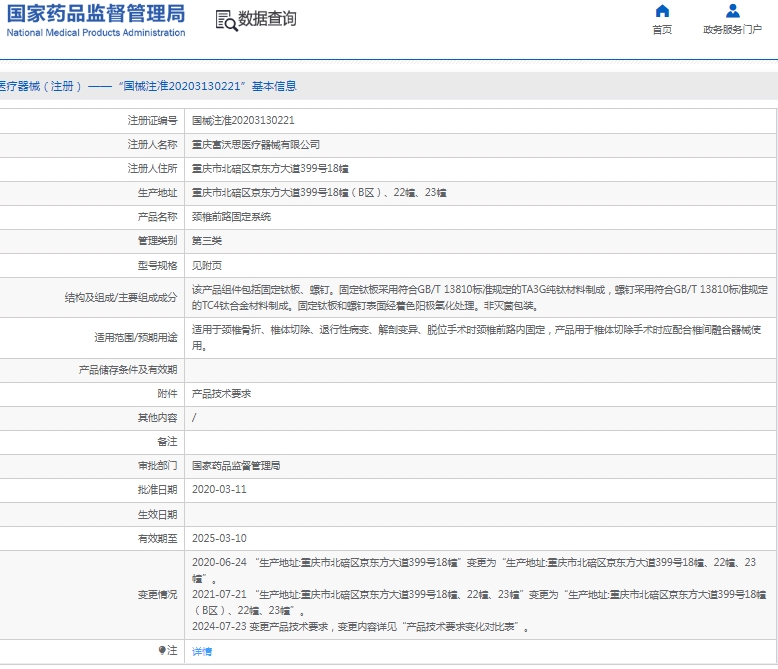Click the 结构及组成/主要组成成分 label
This screenshot has width=778, height=669.
pyautogui.click(x=121, y=298)
